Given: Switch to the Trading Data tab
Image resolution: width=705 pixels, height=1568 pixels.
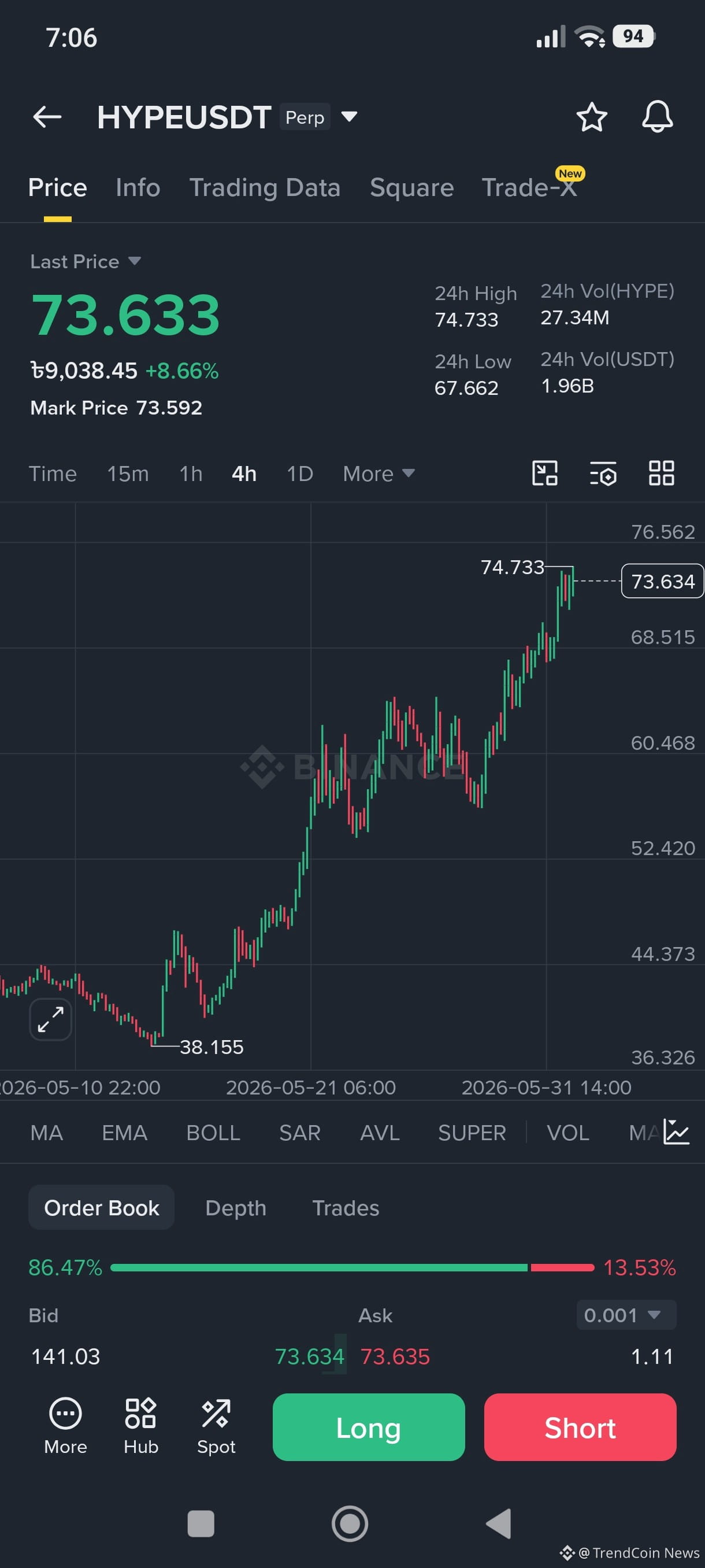Looking at the screenshot, I should [265, 187].
